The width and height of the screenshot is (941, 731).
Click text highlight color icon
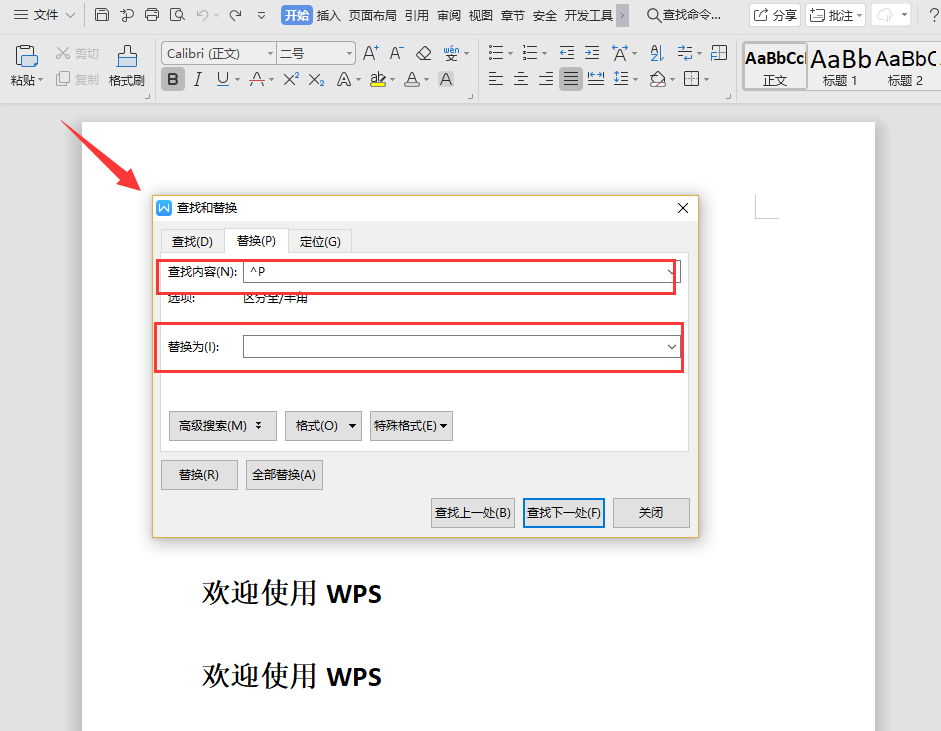377,79
